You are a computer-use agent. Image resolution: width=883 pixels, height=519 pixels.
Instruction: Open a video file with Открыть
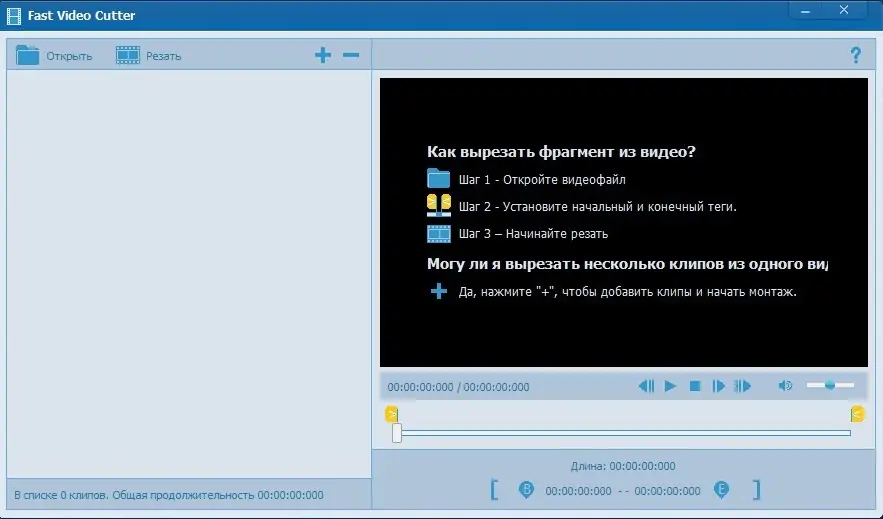[x=53, y=55]
